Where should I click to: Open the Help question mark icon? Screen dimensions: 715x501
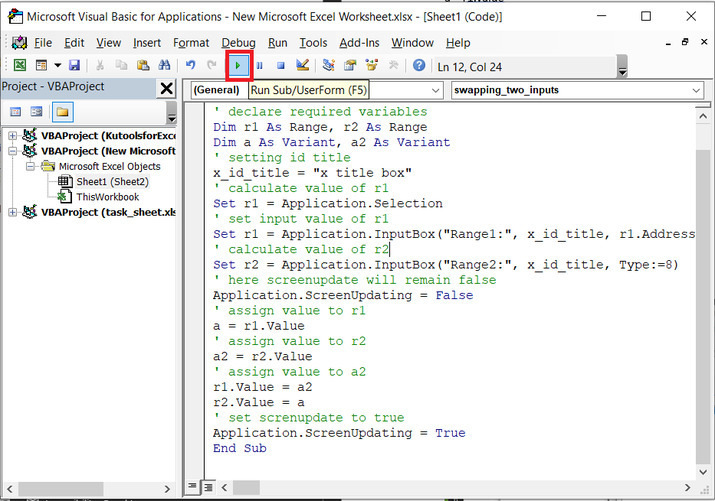[x=418, y=65]
